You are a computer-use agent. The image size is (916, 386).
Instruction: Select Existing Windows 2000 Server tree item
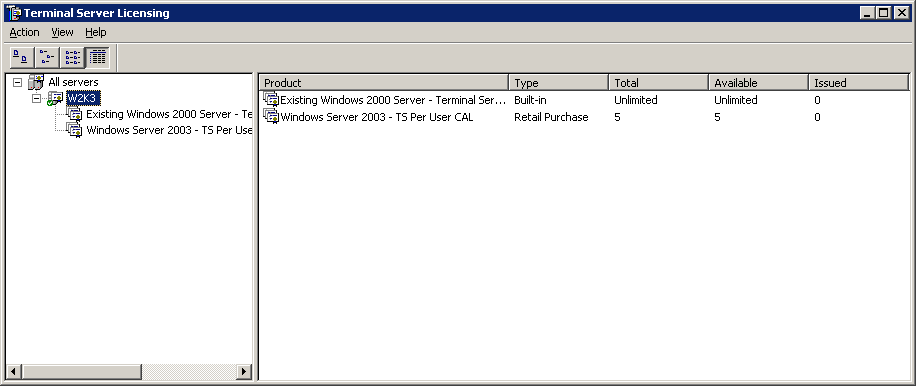click(169, 114)
